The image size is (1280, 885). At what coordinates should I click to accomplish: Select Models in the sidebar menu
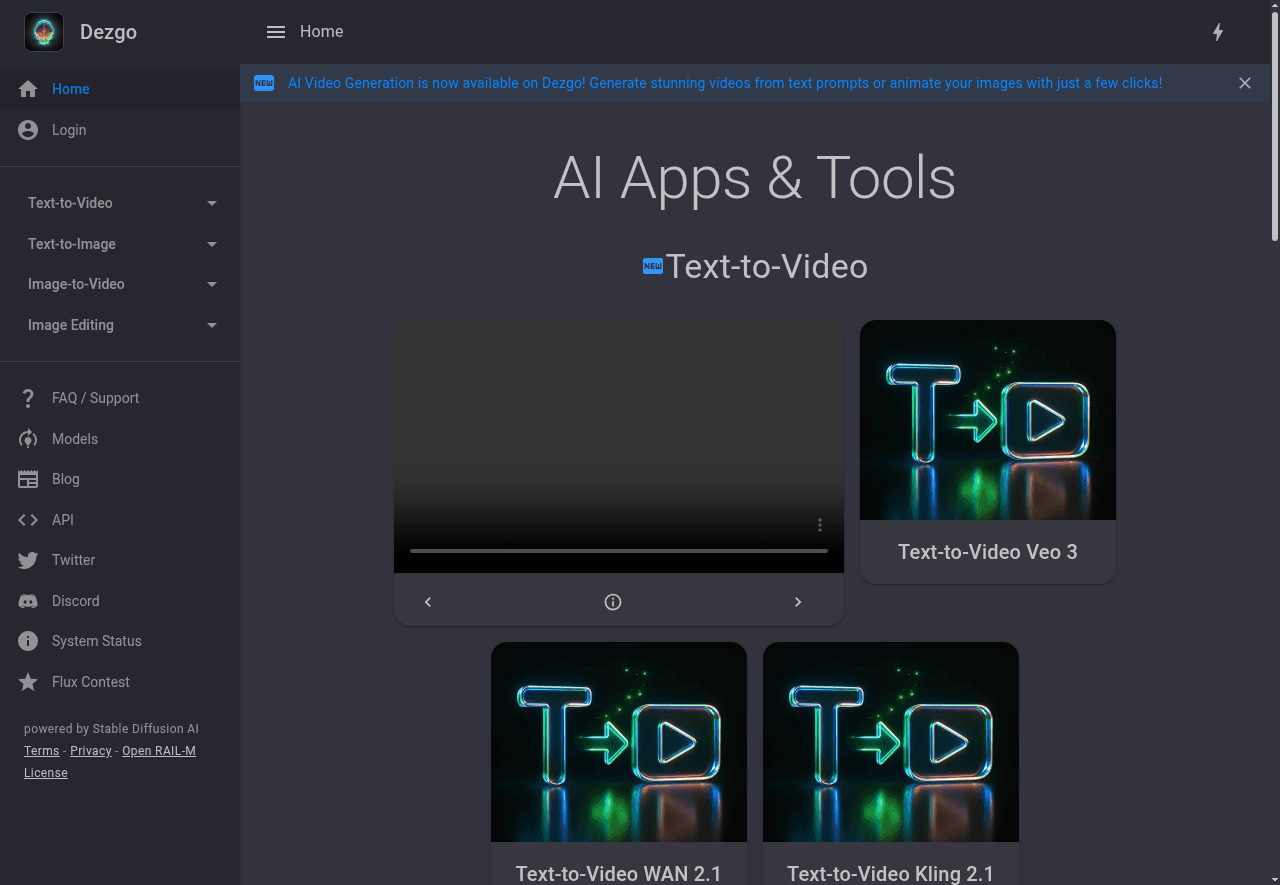(75, 439)
